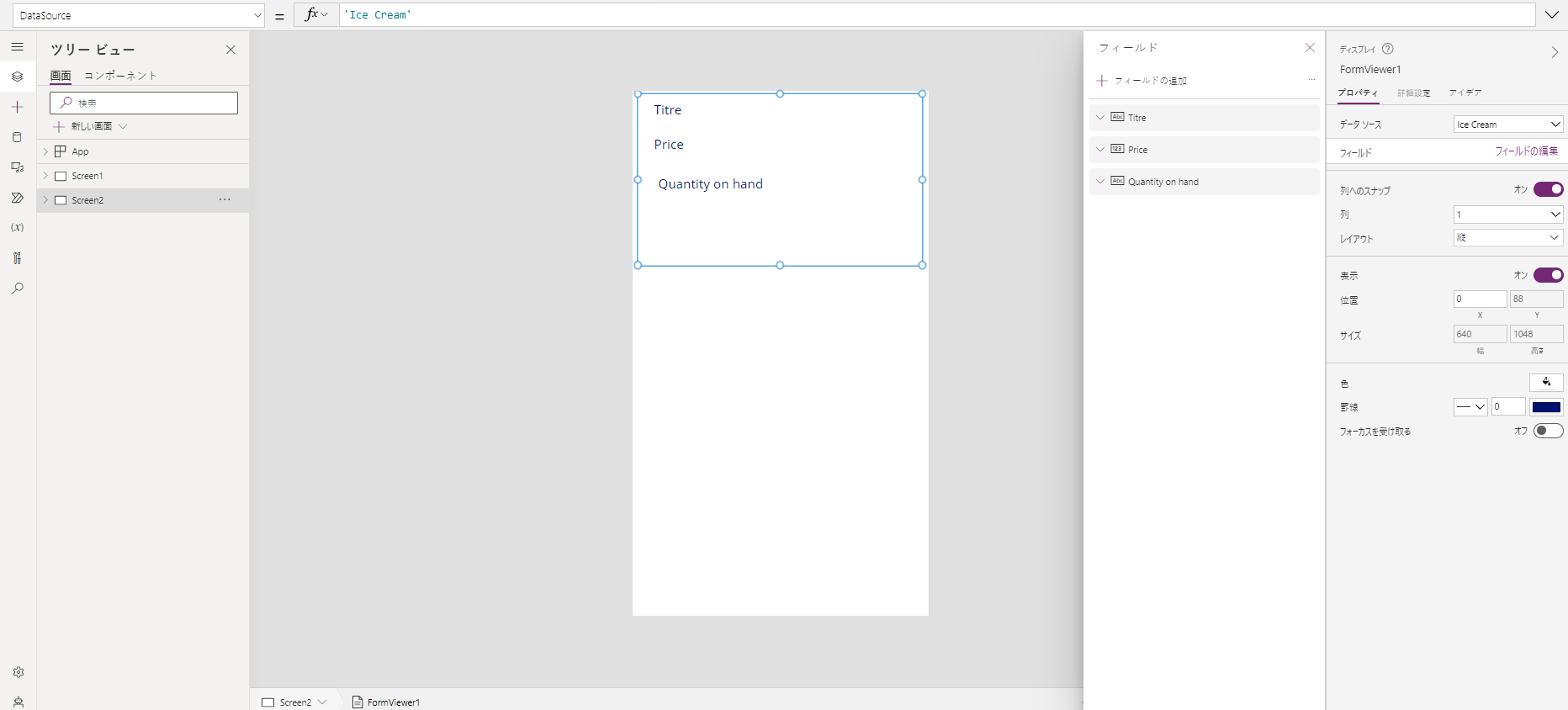1568x710 pixels.
Task: Click the FormViewer1 breadcrumb
Action: [386, 702]
